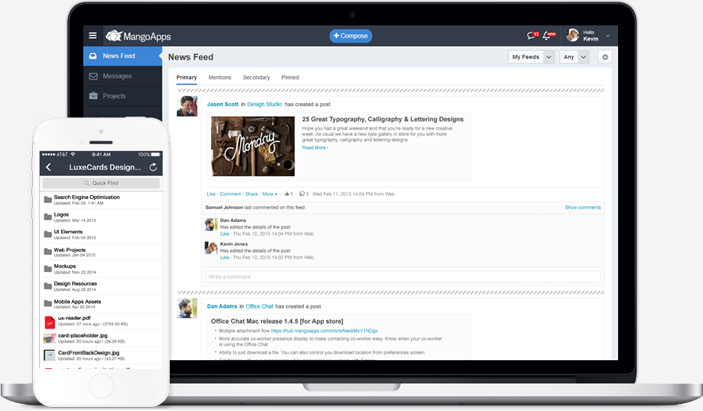This screenshot has height=411, width=703.
Task: Expand the More options on post
Action: [269, 194]
